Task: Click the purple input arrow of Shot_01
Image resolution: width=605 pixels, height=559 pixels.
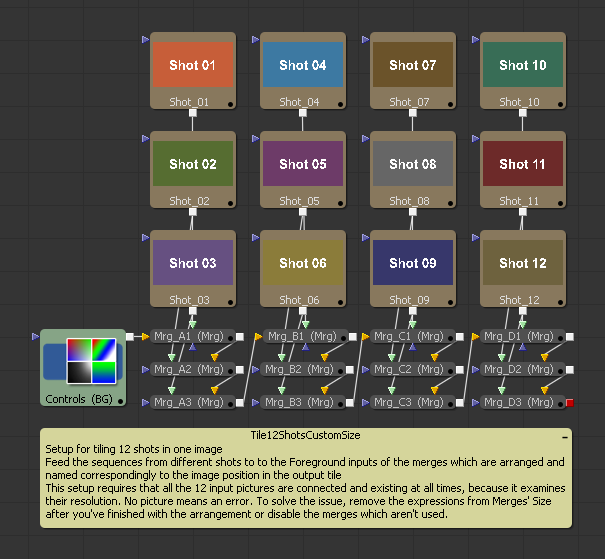Action: click(145, 39)
